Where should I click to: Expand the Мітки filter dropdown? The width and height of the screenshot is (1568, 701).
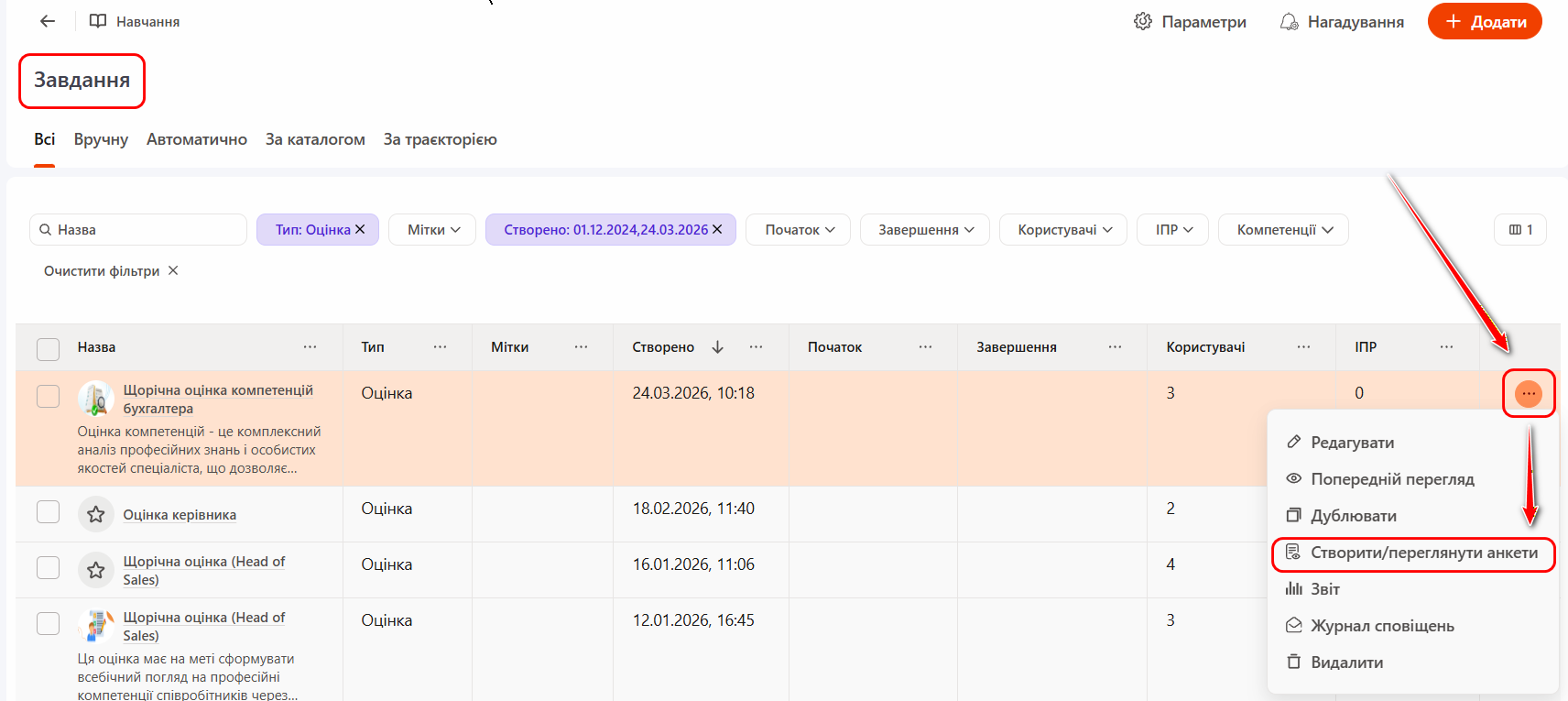(x=431, y=230)
